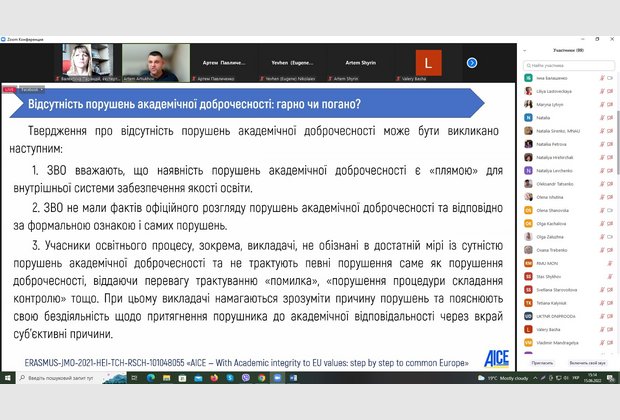Click the taskbar clock and date

pos(593,378)
